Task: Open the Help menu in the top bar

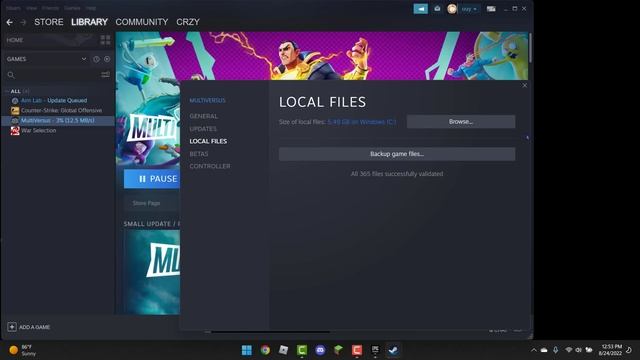Action: tap(91, 8)
